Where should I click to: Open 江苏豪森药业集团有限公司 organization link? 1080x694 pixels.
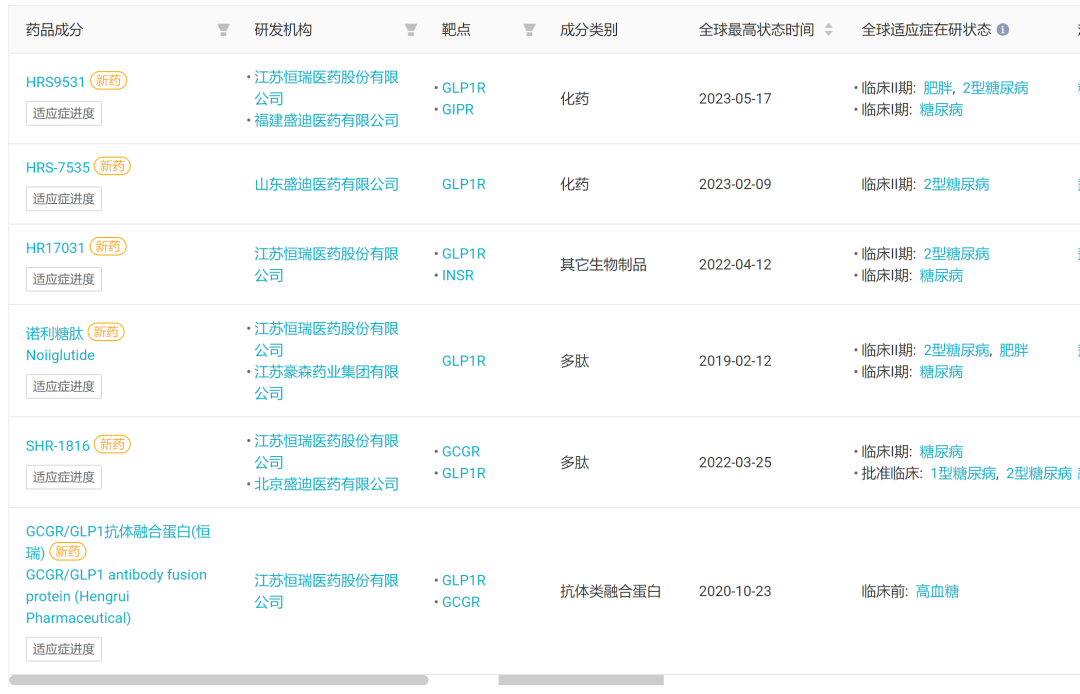tap(326, 383)
